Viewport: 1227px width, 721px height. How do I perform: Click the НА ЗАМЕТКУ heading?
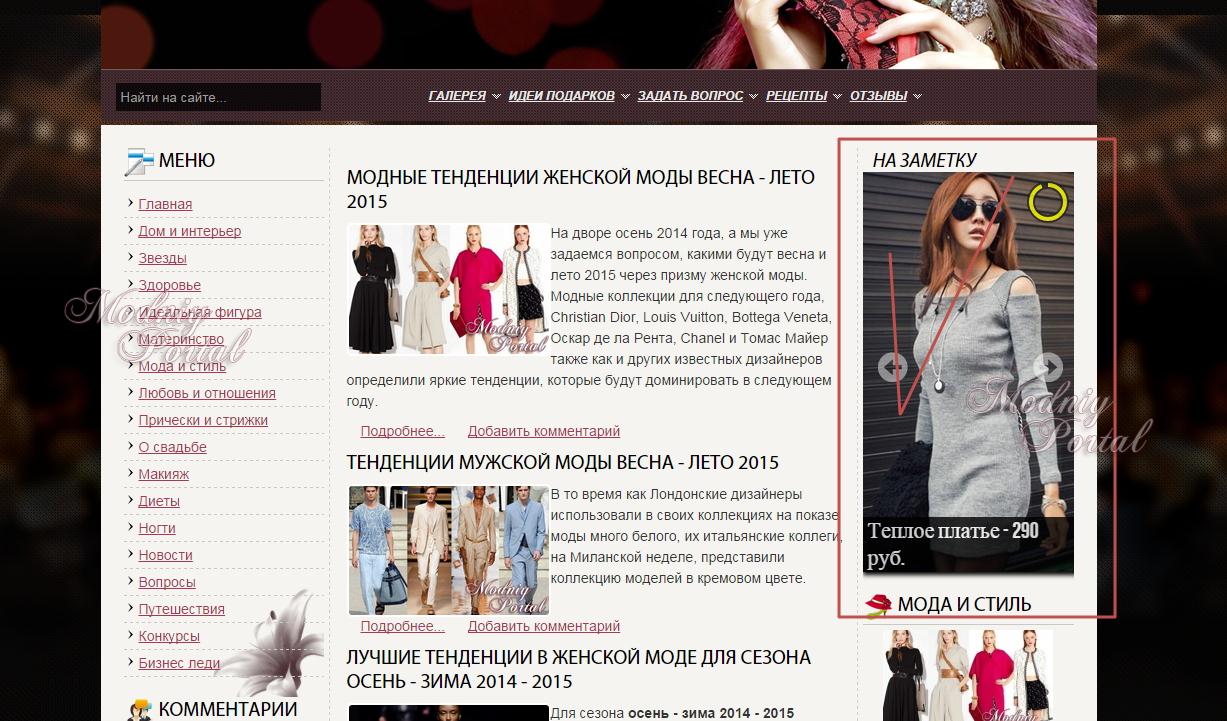coord(924,160)
